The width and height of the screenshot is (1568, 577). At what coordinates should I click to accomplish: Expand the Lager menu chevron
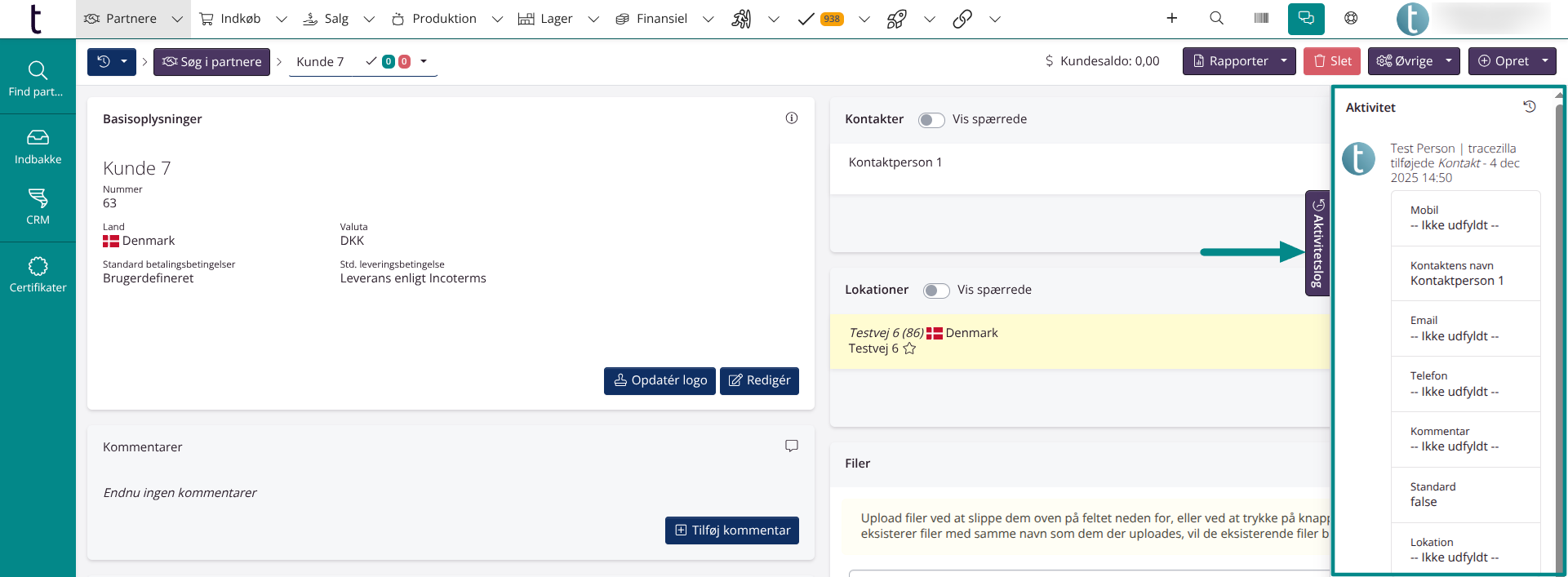coord(593,19)
